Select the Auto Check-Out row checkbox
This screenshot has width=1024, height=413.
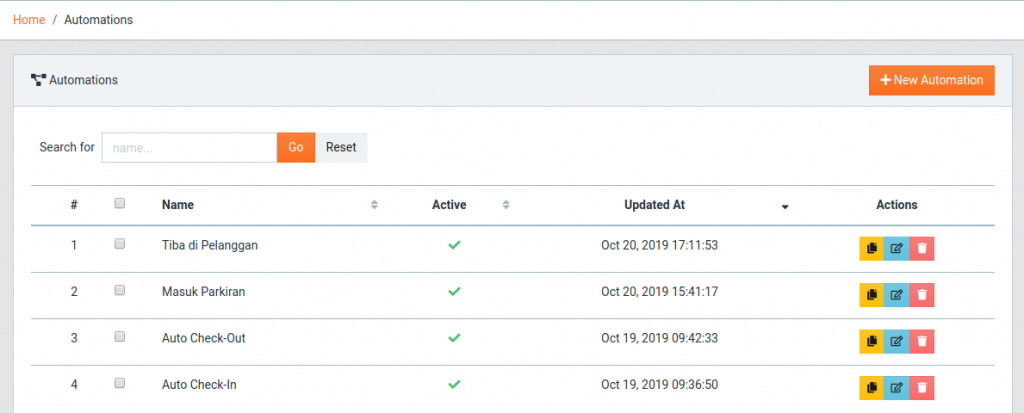click(120, 337)
